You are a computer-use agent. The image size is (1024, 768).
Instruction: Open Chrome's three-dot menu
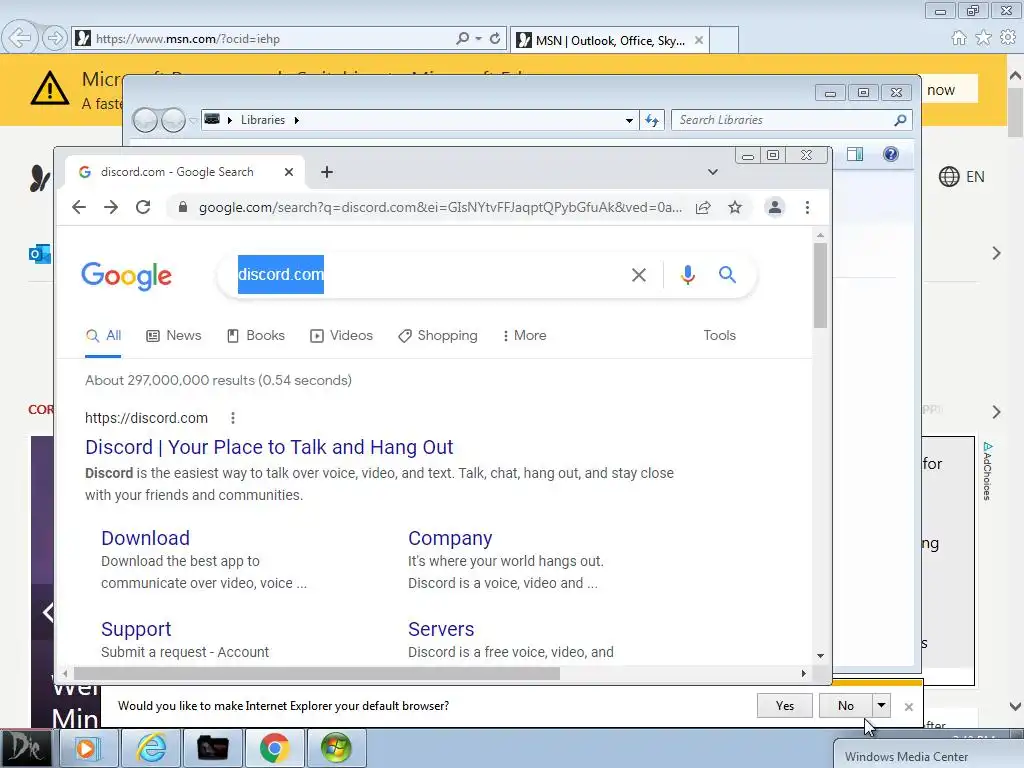click(x=807, y=208)
